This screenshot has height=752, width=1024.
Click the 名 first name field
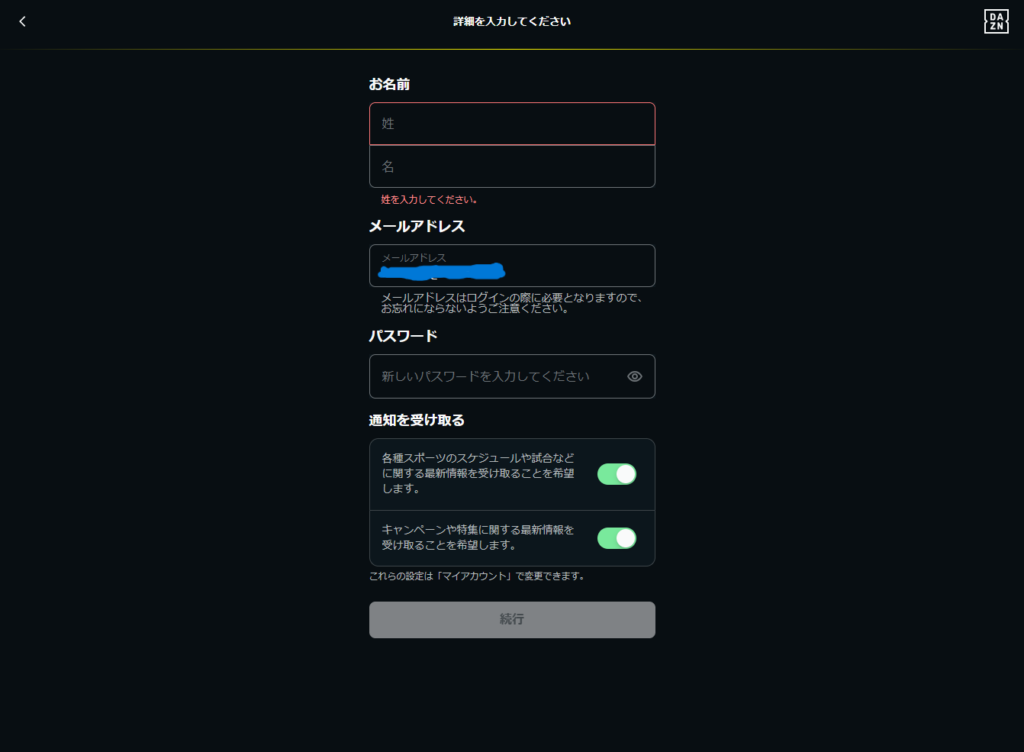[x=512, y=166]
